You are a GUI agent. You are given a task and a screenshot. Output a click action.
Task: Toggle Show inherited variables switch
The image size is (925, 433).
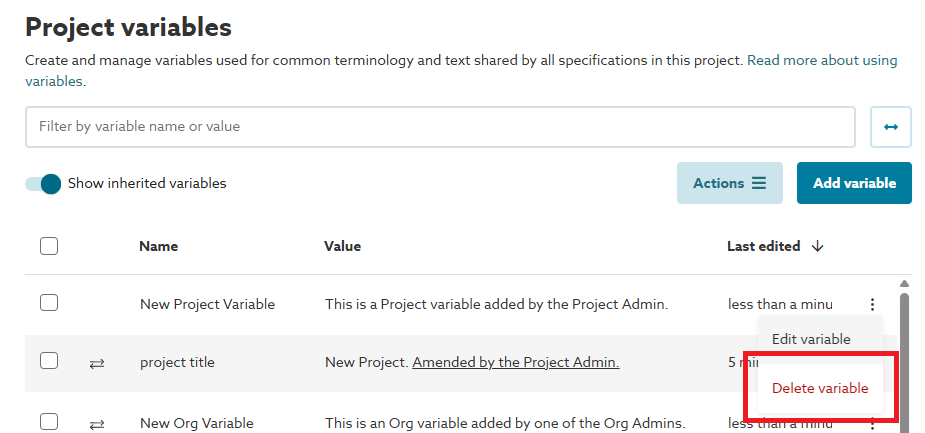pyautogui.click(x=44, y=184)
